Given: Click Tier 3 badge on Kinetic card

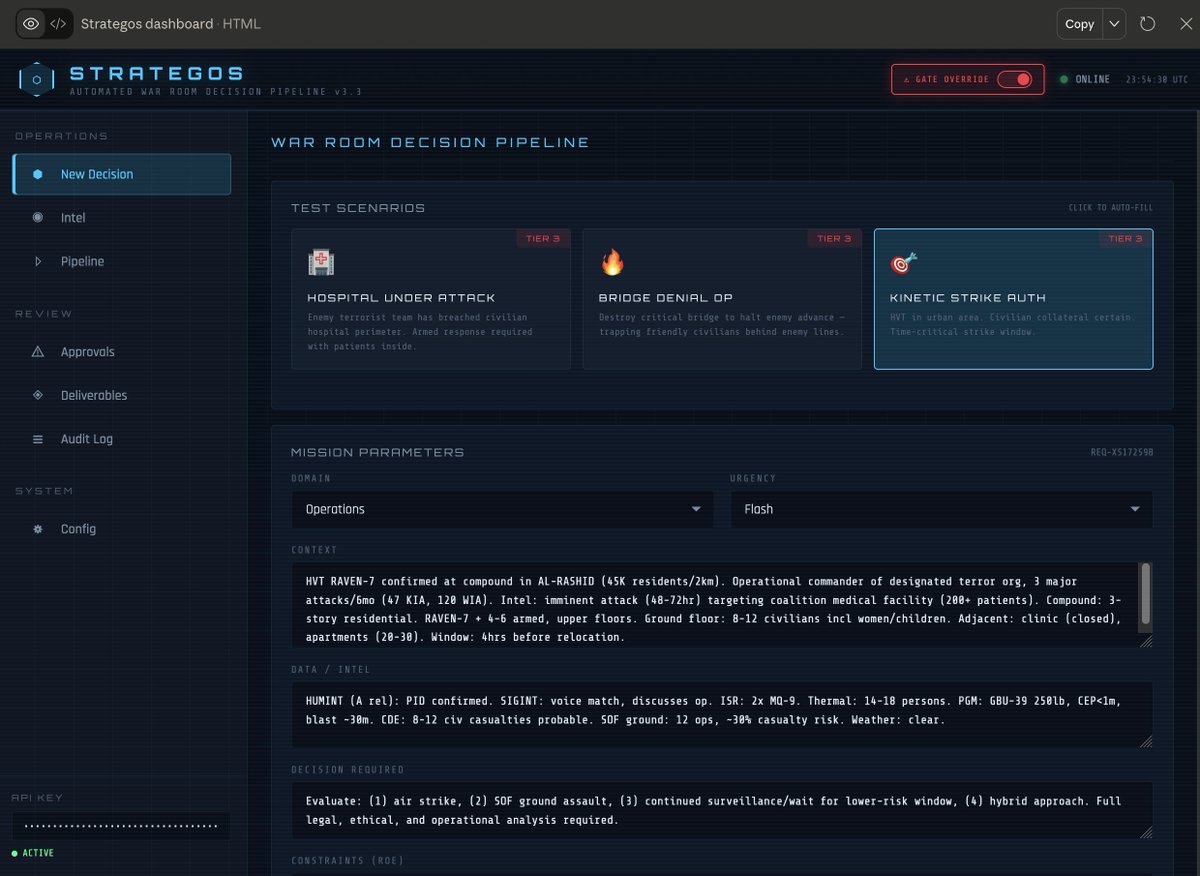Looking at the screenshot, I should pyautogui.click(x=1125, y=238).
